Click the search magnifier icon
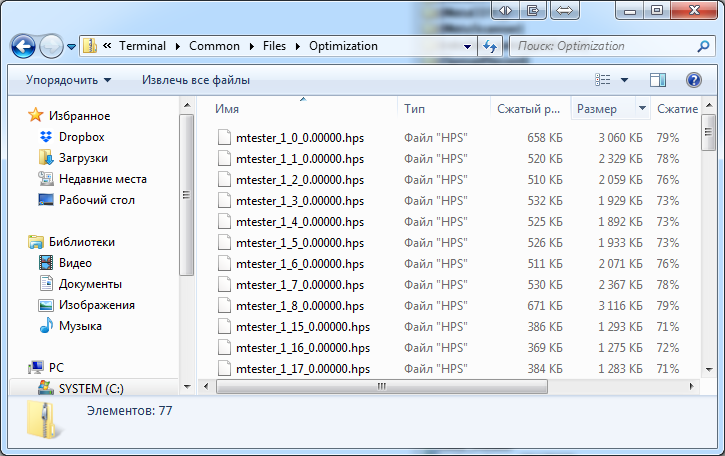This screenshot has width=725, height=456. click(703, 46)
